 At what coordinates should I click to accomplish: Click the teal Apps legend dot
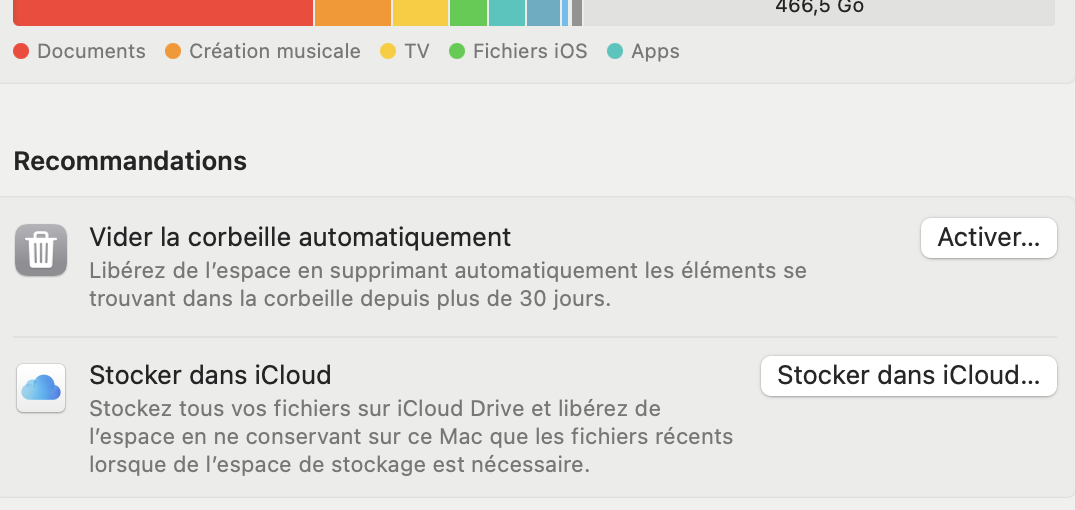(x=615, y=52)
